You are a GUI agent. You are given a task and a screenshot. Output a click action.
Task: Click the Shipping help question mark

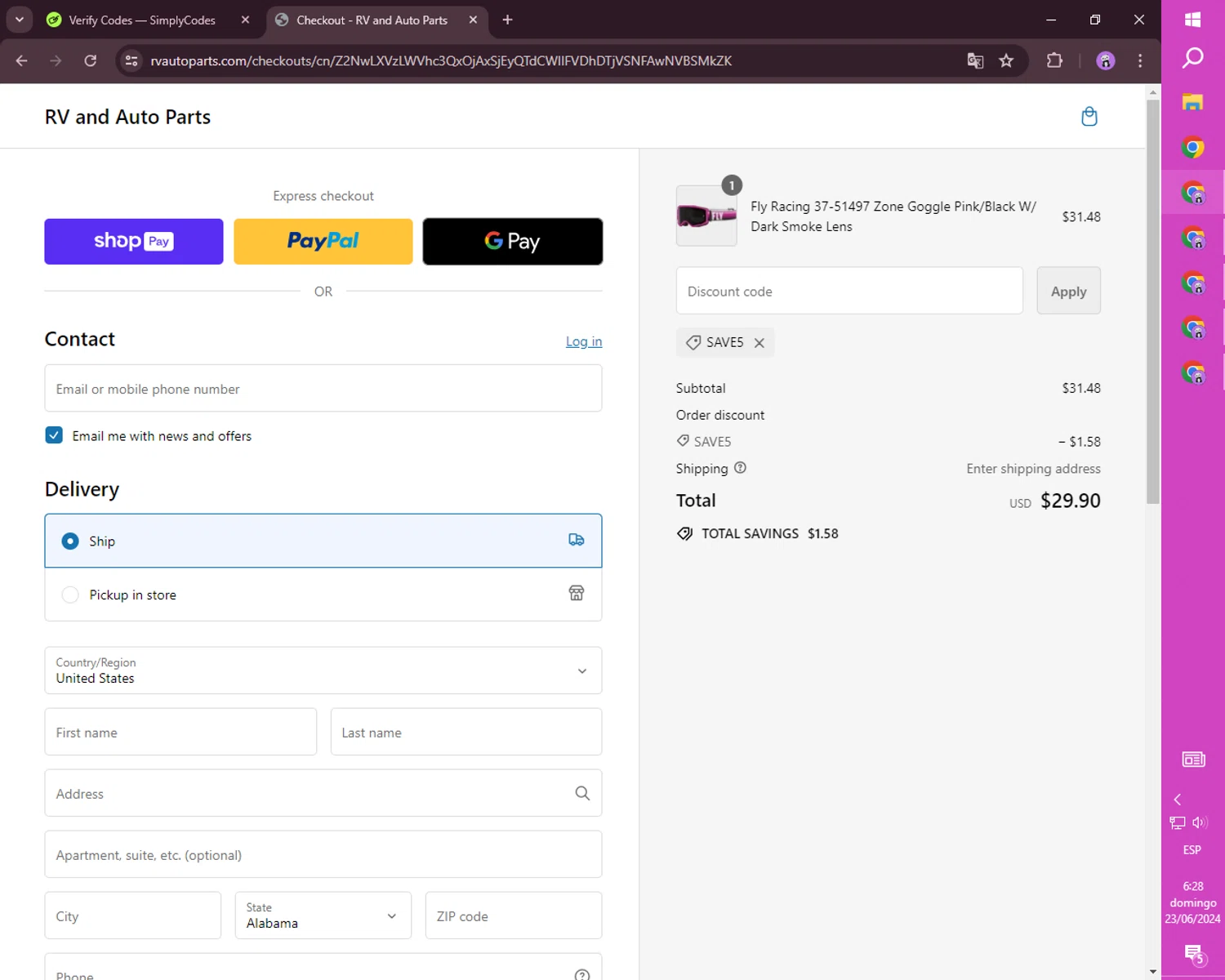tap(740, 468)
